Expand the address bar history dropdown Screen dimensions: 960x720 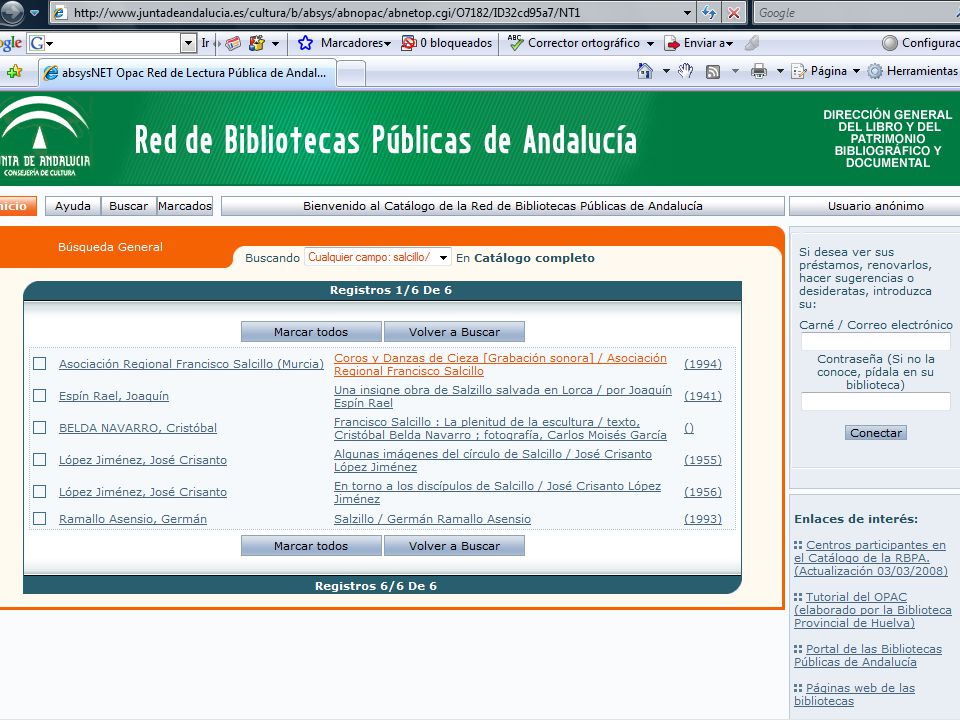pos(687,12)
